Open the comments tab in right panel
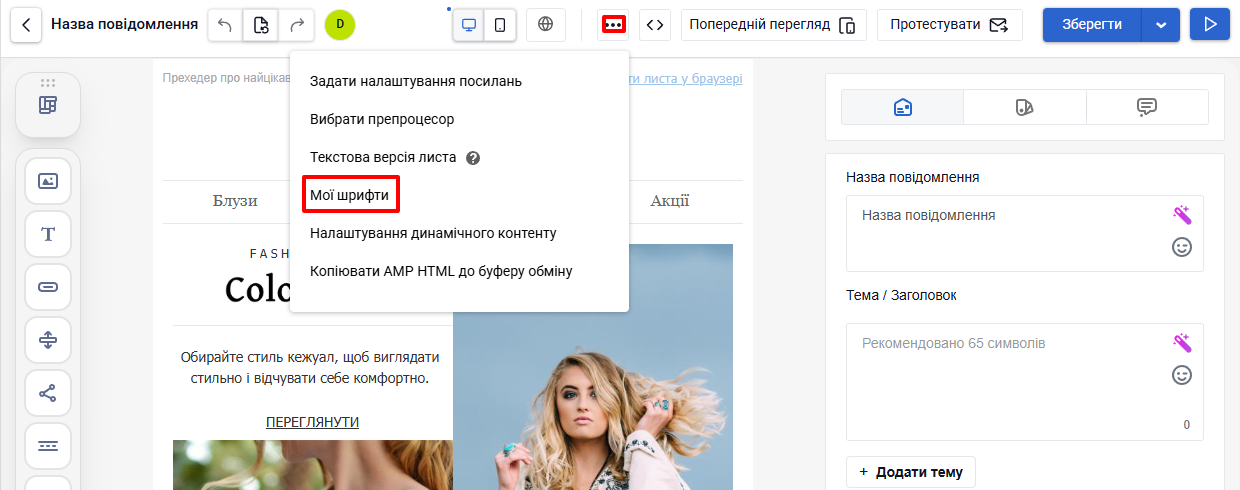The width and height of the screenshot is (1240, 490). [1147, 107]
